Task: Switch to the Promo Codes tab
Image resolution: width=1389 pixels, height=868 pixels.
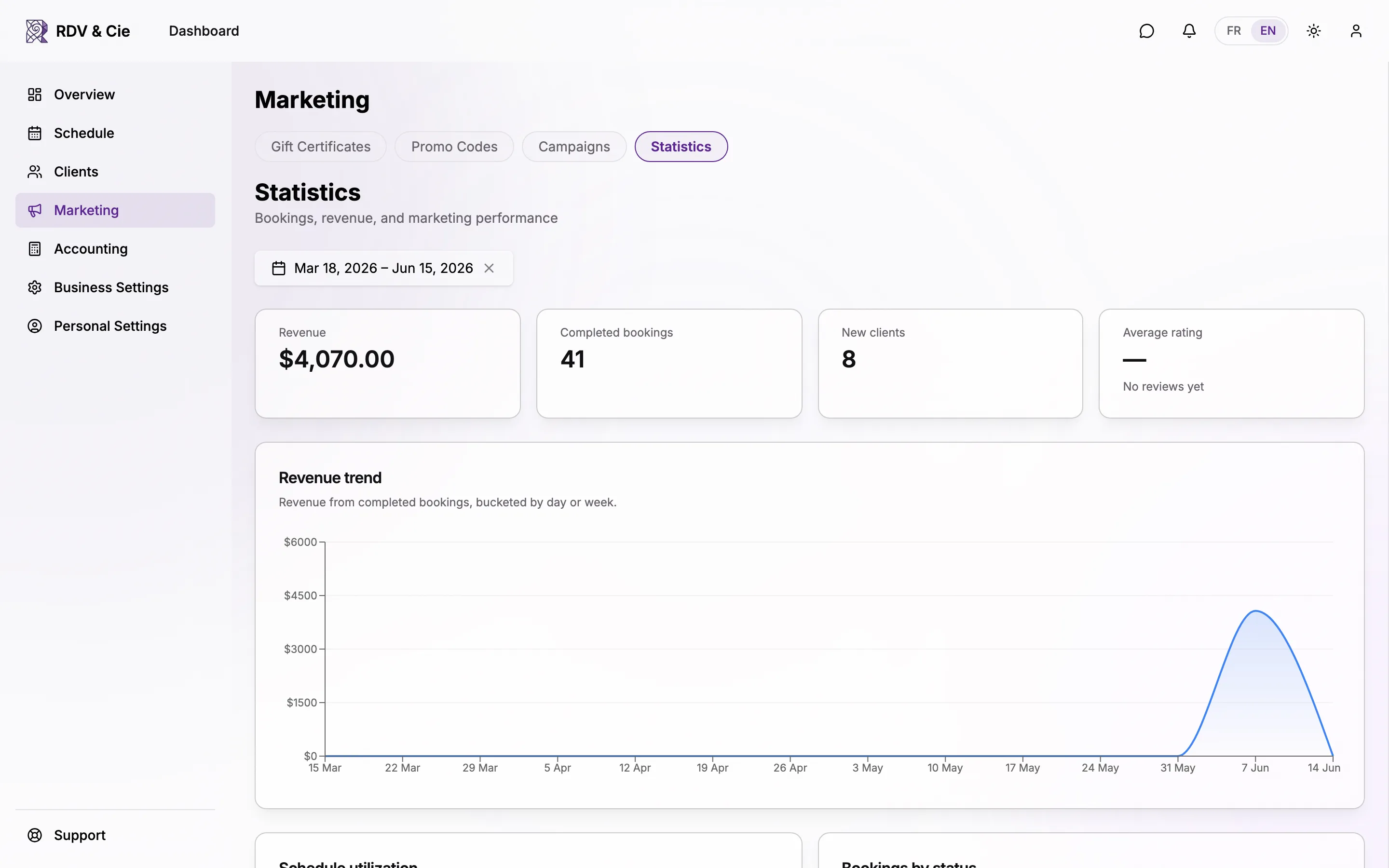Action: point(454,147)
